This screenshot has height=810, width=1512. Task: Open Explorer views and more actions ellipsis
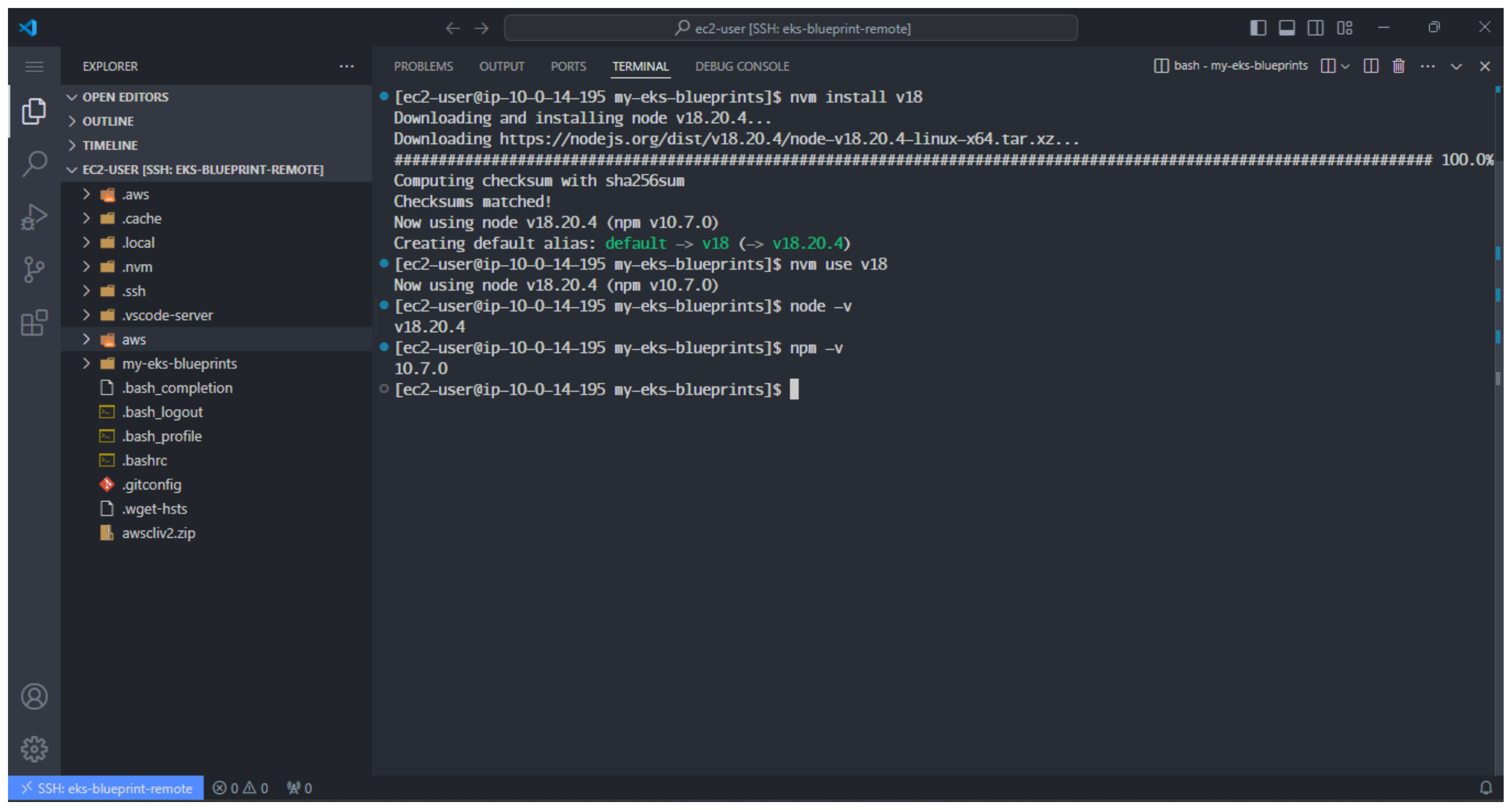pos(346,66)
